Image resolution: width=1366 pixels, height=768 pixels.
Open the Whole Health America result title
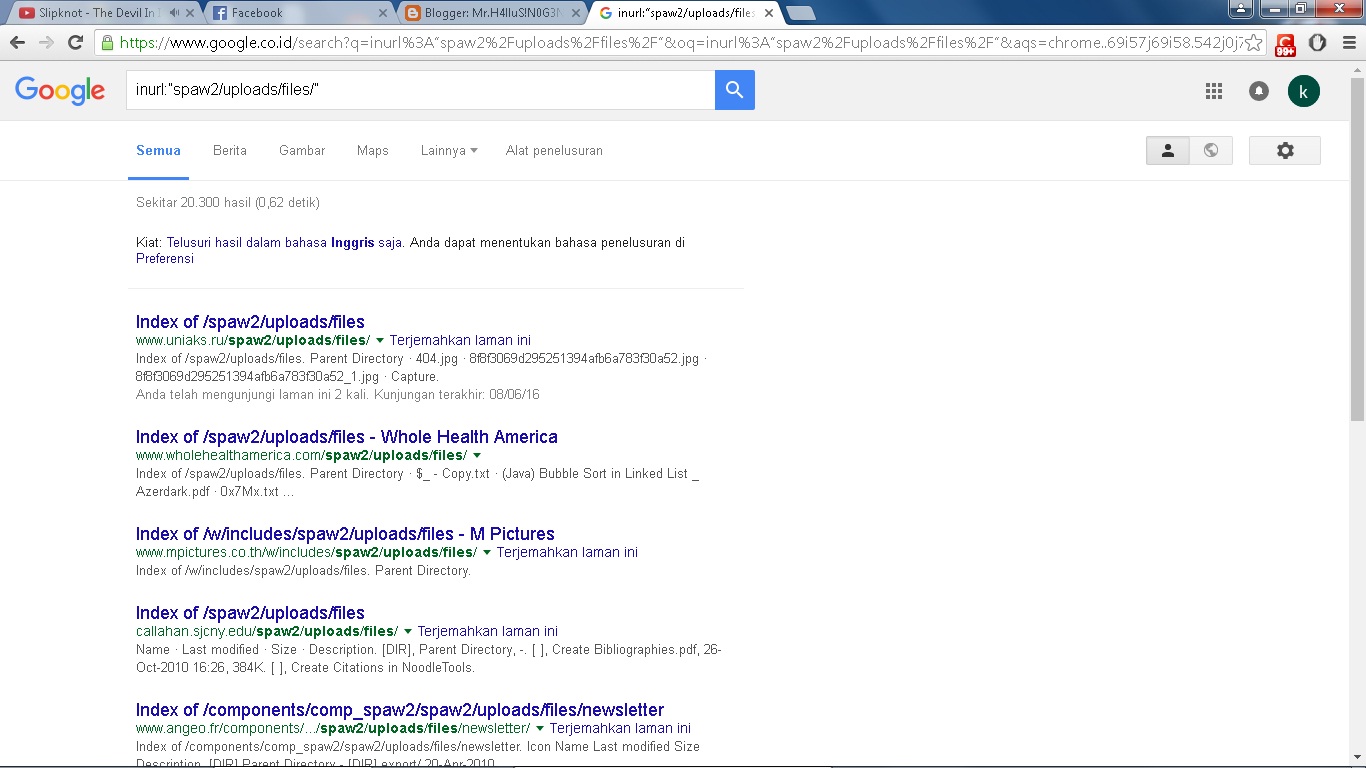coord(347,437)
